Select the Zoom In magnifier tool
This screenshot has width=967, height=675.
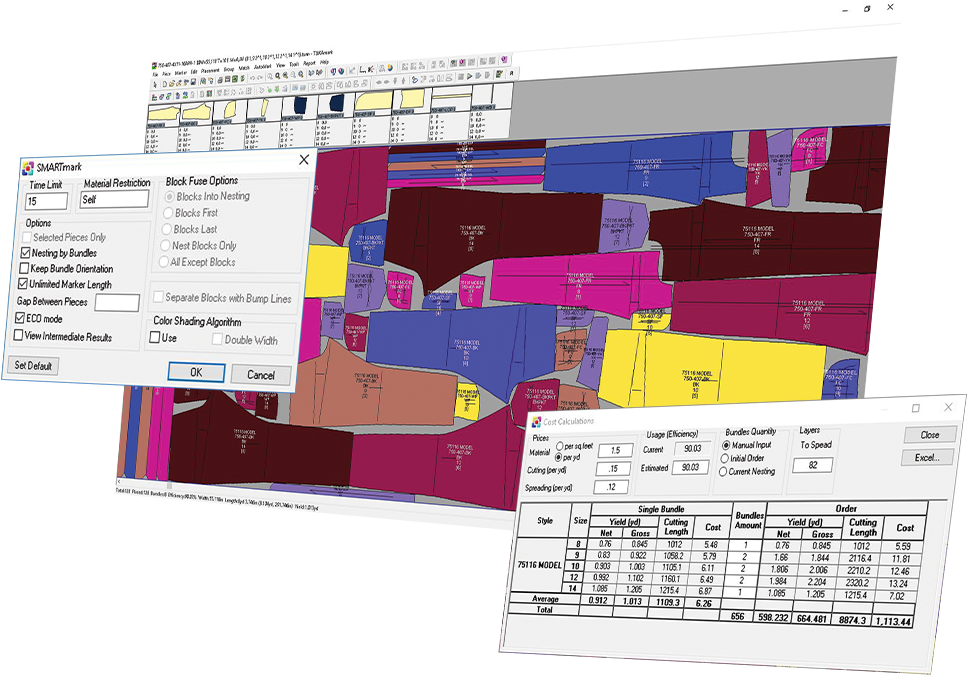278,76
